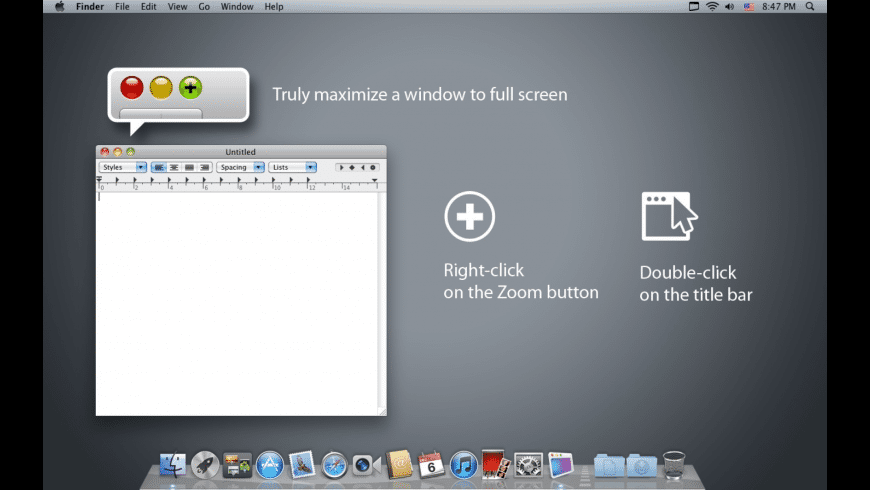This screenshot has height=490, width=870.
Task: Pick the center tab stop diamond button
Action: point(352,167)
